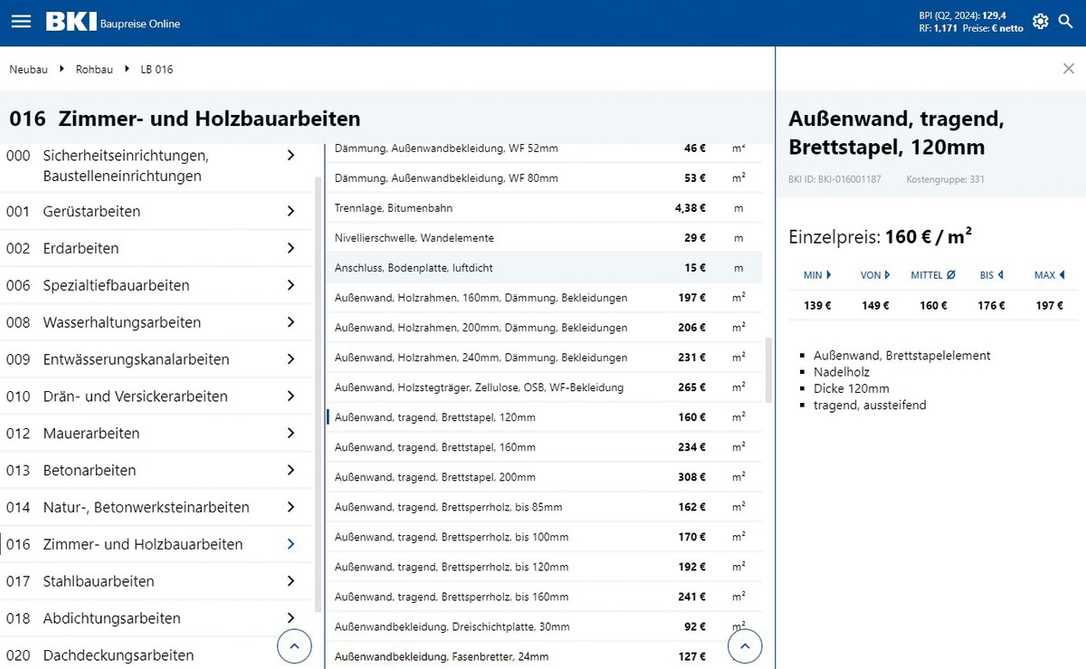Open the Neubau breadcrumb item
Viewport: 1086px width, 669px height.
click(x=28, y=69)
